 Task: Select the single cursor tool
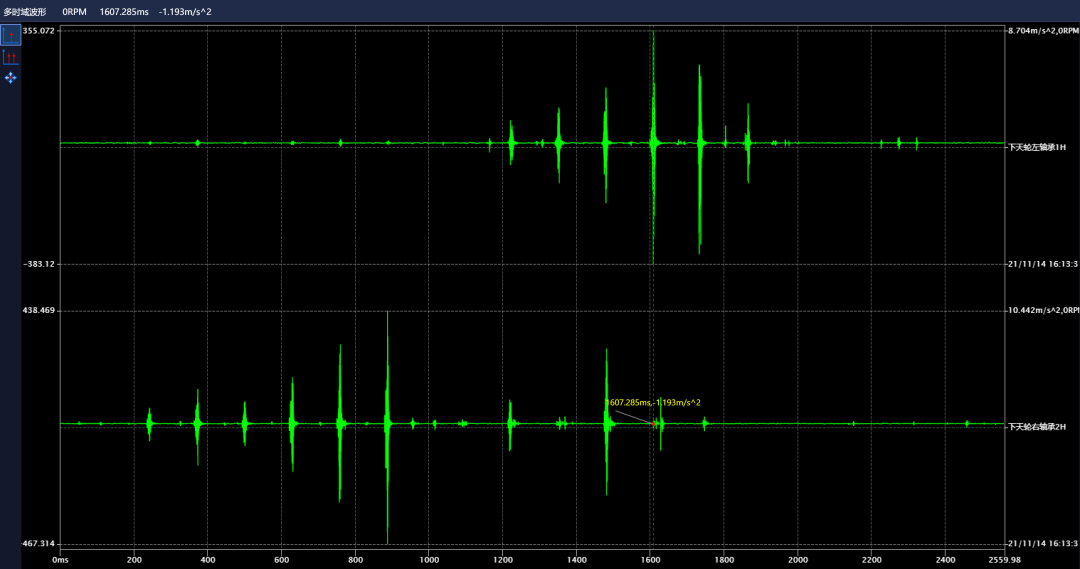11,35
